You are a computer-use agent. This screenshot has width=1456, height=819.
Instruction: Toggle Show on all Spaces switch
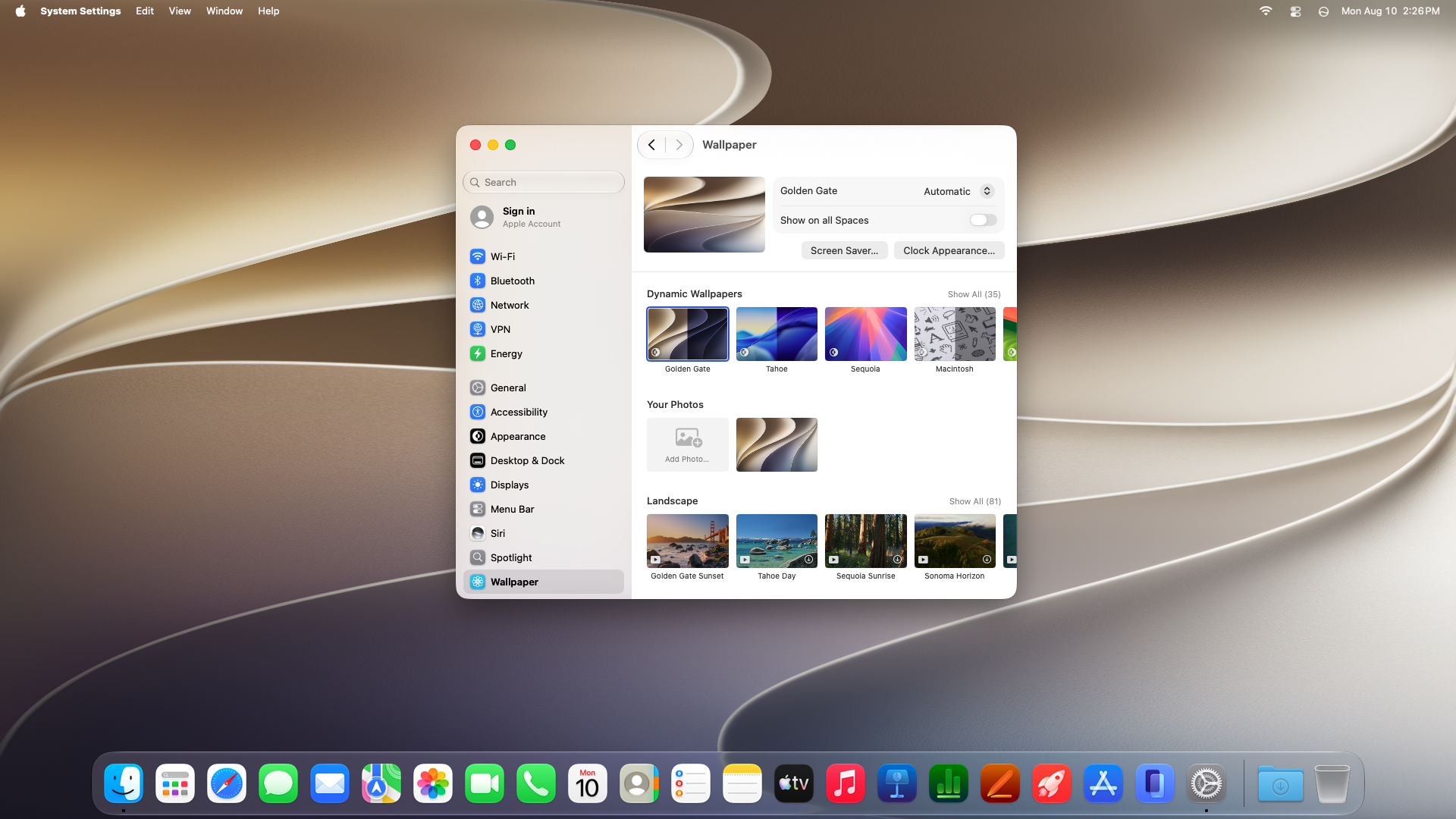(x=983, y=220)
